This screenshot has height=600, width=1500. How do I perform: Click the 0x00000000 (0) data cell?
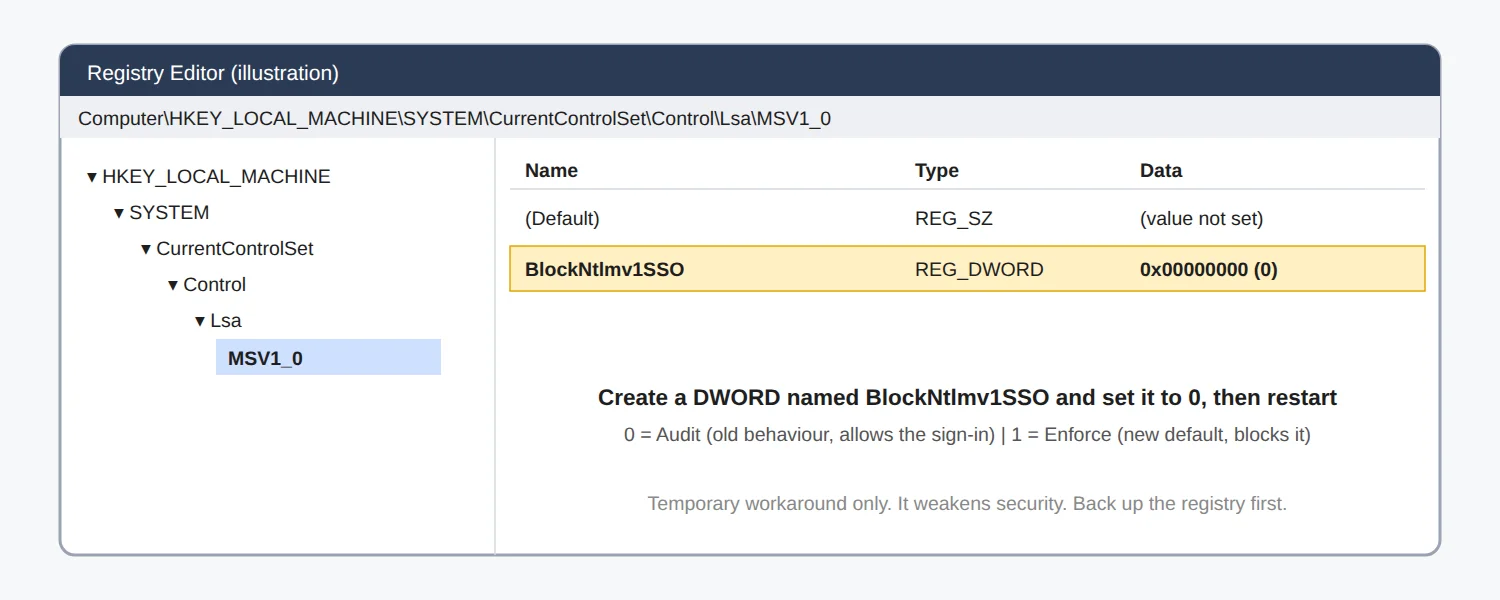[x=1209, y=270]
